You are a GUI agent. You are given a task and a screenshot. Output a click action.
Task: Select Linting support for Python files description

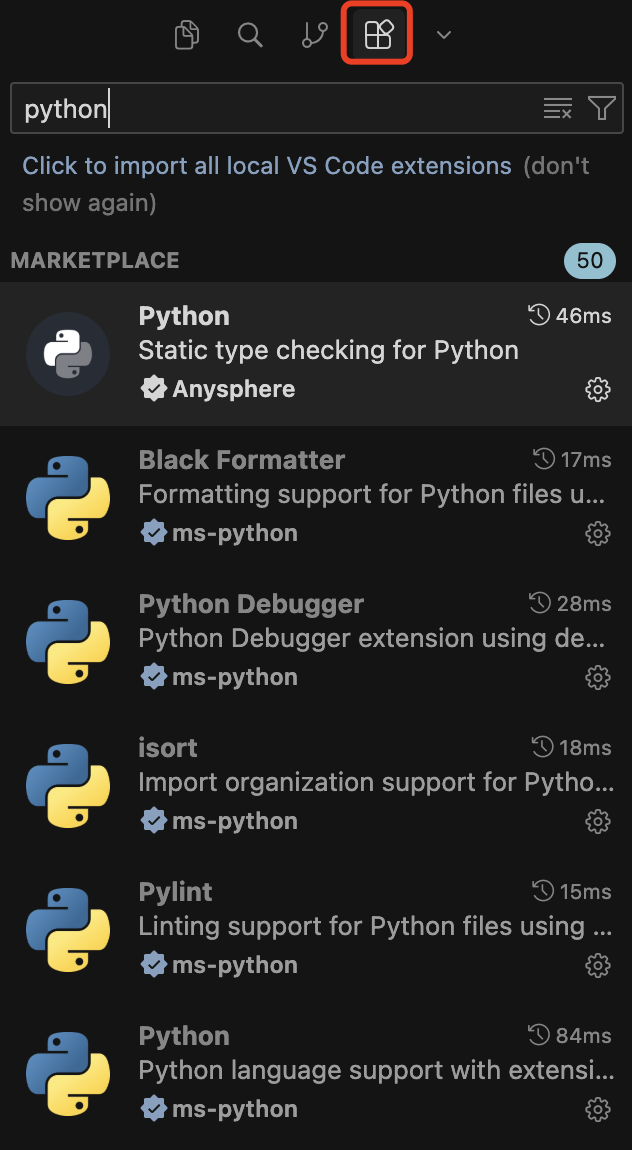pos(376,926)
